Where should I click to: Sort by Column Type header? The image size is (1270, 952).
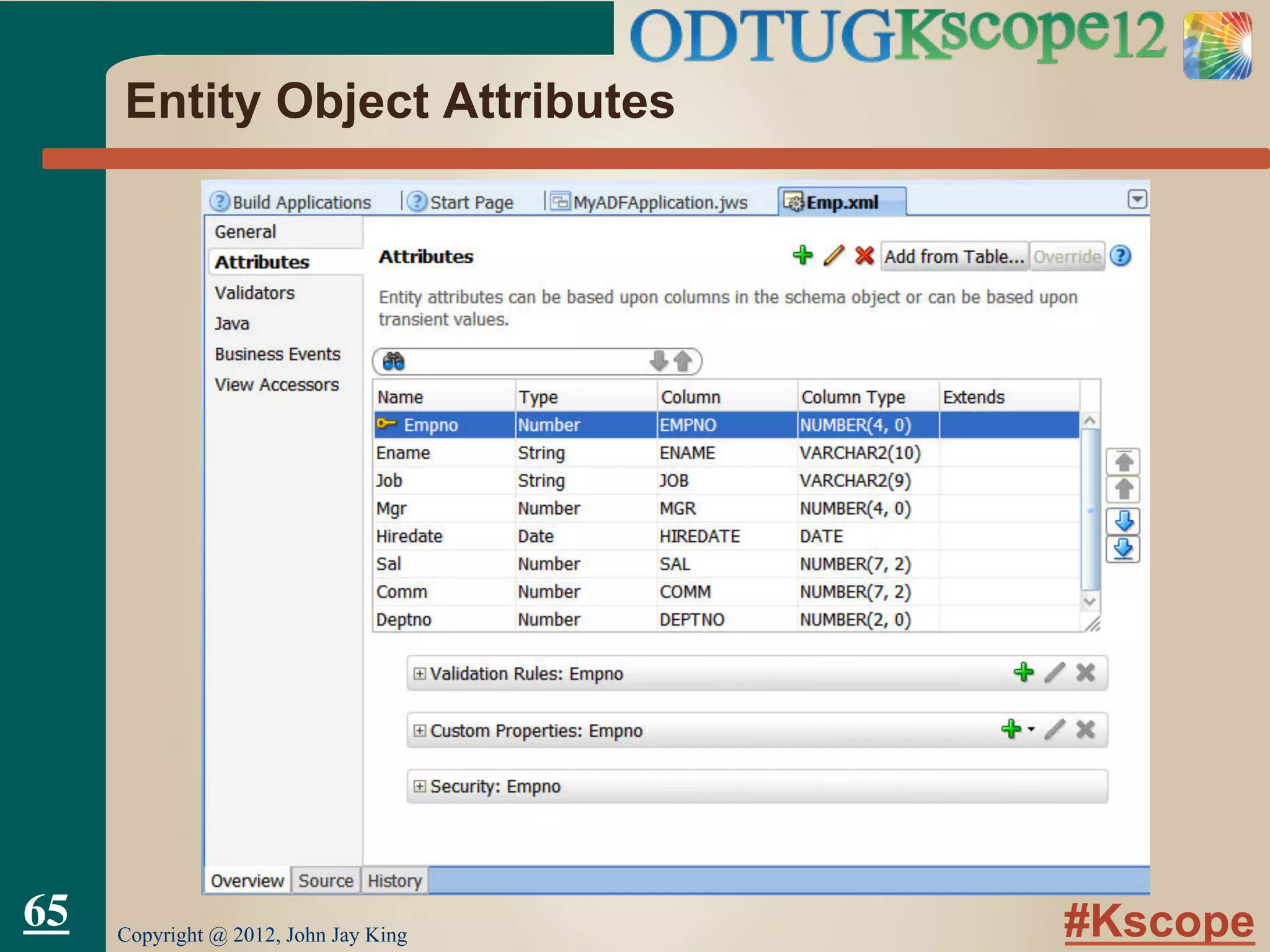pyautogui.click(x=868, y=397)
